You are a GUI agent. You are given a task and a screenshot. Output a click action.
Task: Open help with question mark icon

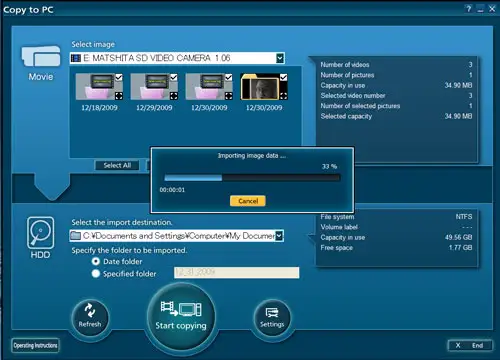(x=469, y=9)
